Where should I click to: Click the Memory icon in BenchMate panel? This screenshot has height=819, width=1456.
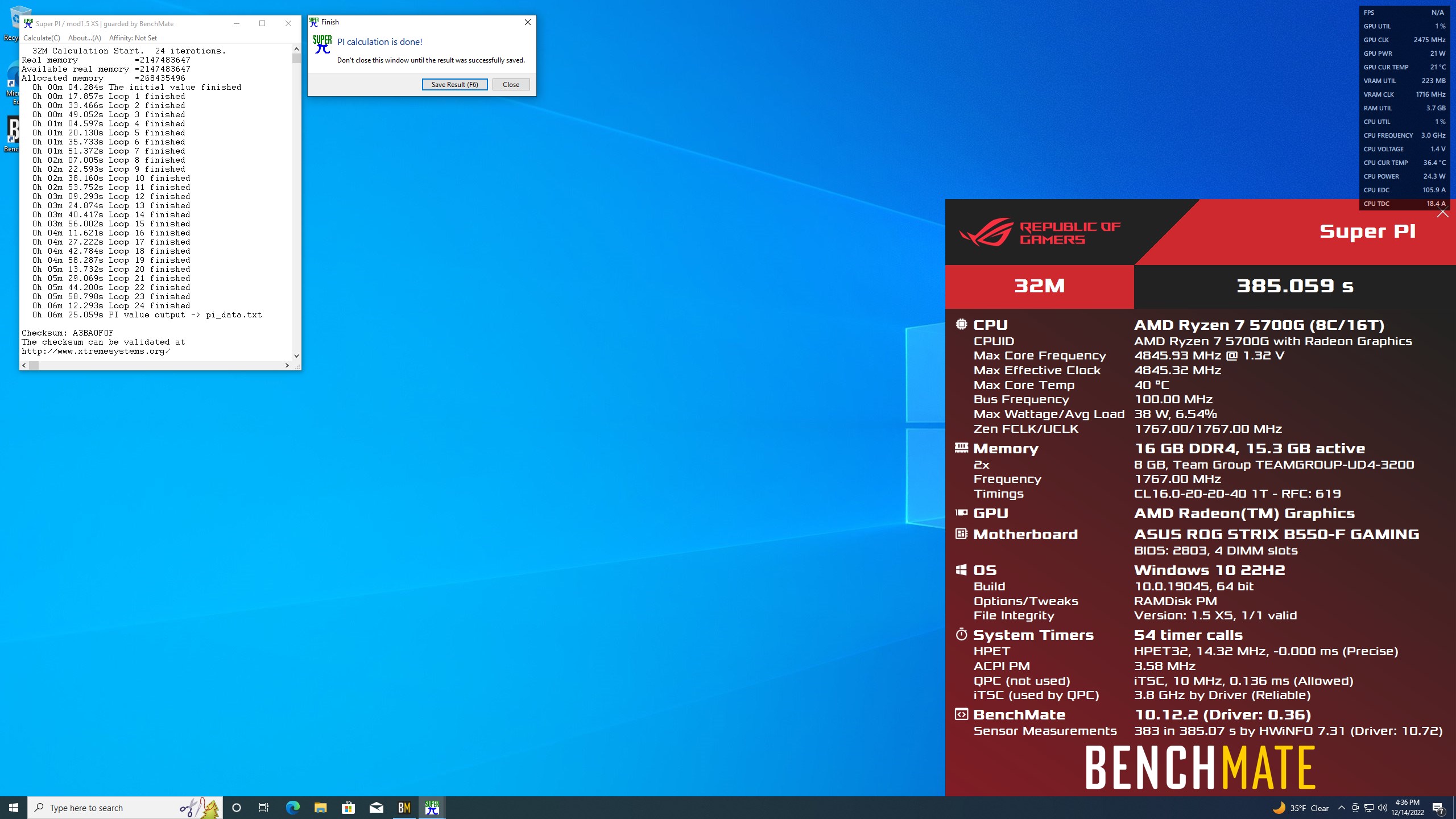pos(961,448)
